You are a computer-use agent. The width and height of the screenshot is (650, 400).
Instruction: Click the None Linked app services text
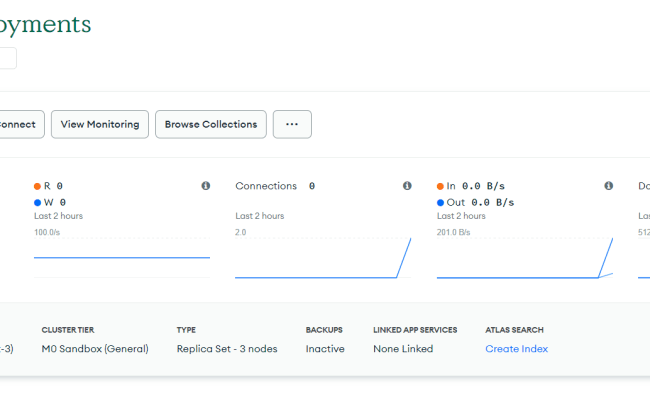pyautogui.click(x=403, y=349)
